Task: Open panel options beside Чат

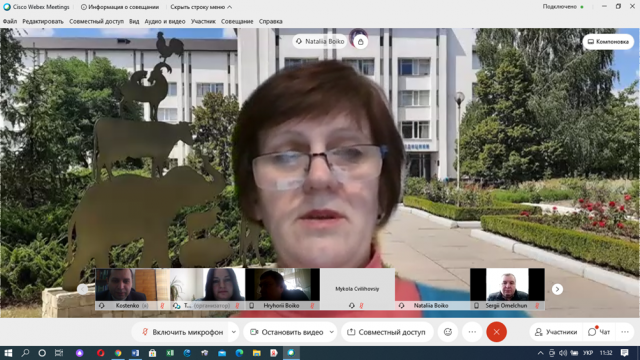Action: pyautogui.click(x=625, y=332)
